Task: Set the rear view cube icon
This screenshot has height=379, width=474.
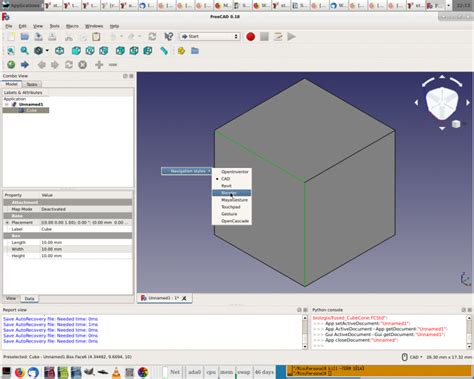Action: pos(120,51)
